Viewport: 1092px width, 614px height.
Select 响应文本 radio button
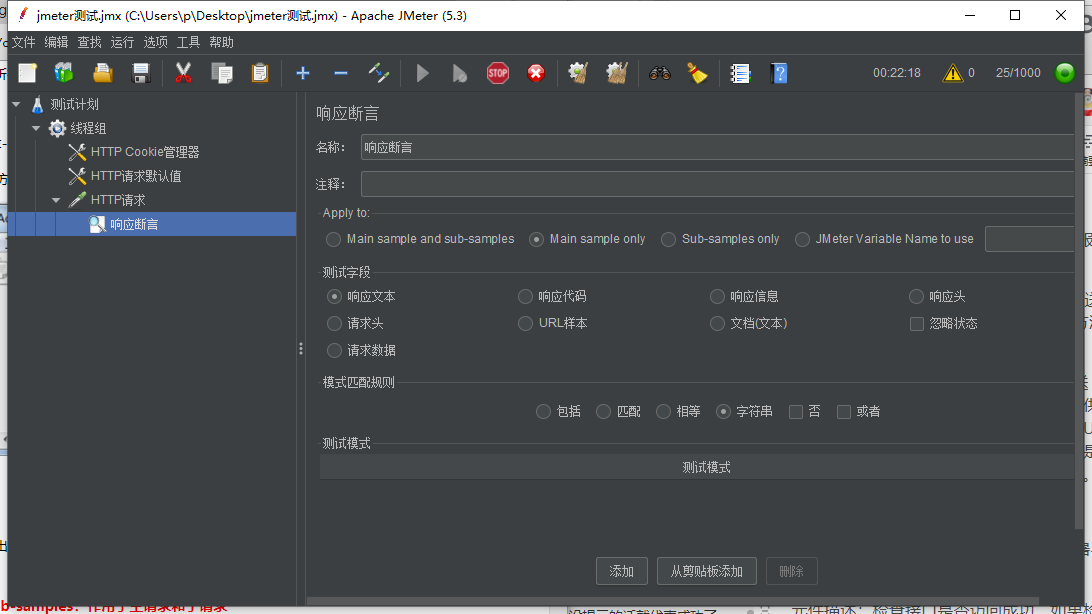(x=334, y=297)
